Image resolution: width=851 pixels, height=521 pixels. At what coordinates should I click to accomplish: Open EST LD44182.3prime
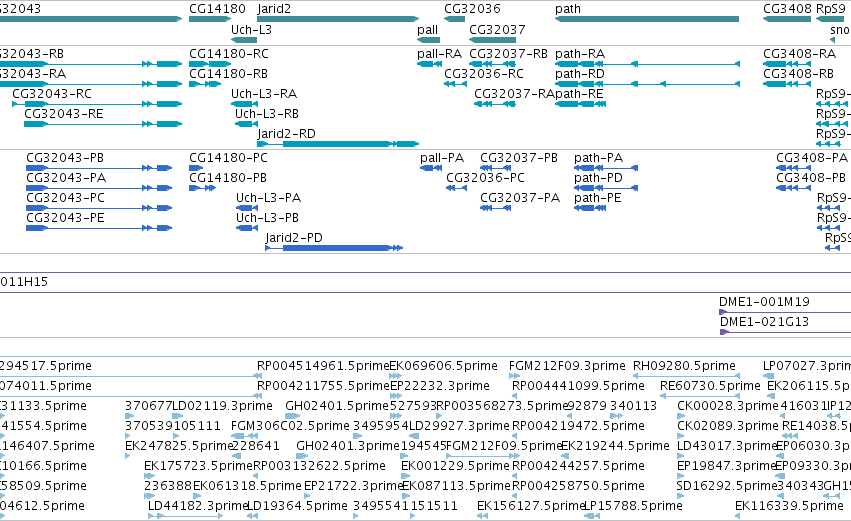tap(198, 507)
